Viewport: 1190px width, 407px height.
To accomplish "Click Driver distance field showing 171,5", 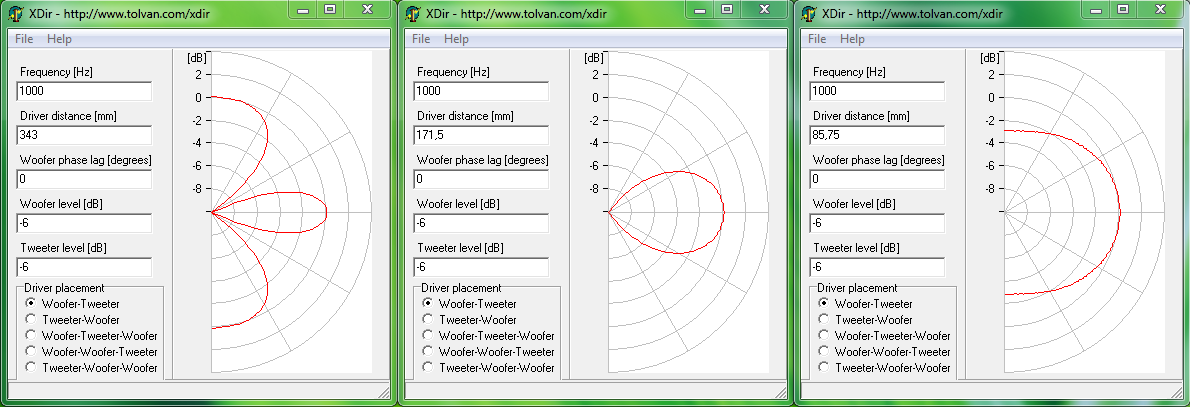I will [x=481, y=135].
